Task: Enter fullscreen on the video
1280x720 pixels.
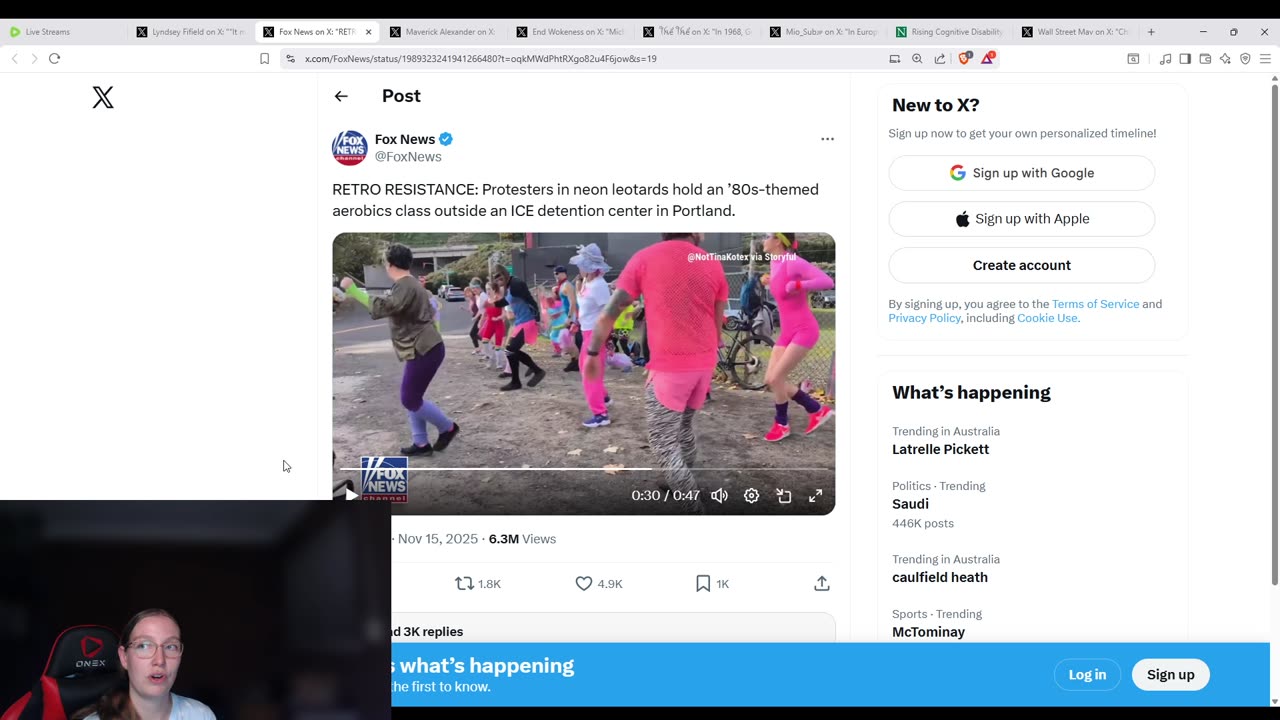Action: (x=816, y=495)
